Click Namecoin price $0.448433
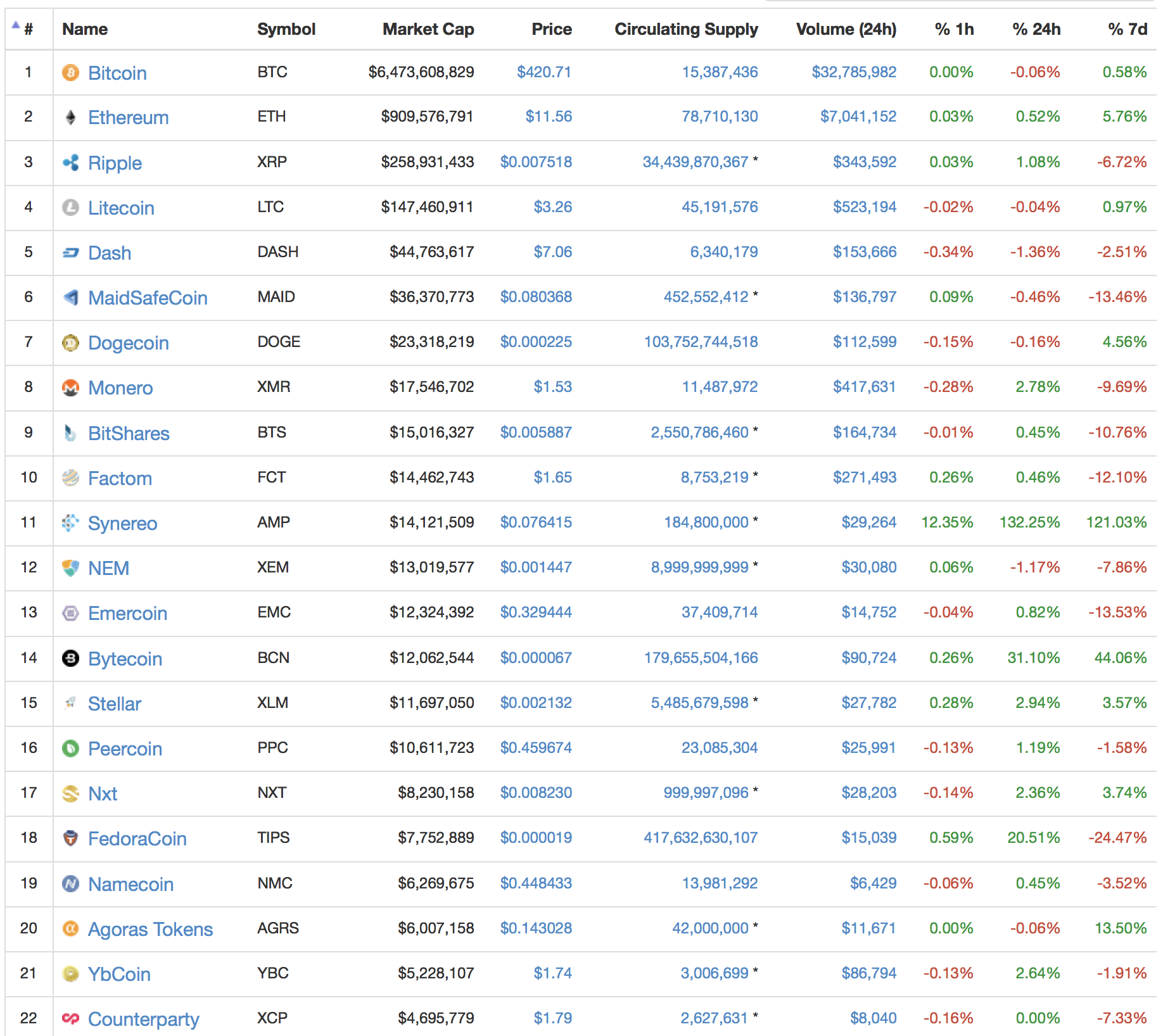1163x1036 pixels. click(x=536, y=883)
